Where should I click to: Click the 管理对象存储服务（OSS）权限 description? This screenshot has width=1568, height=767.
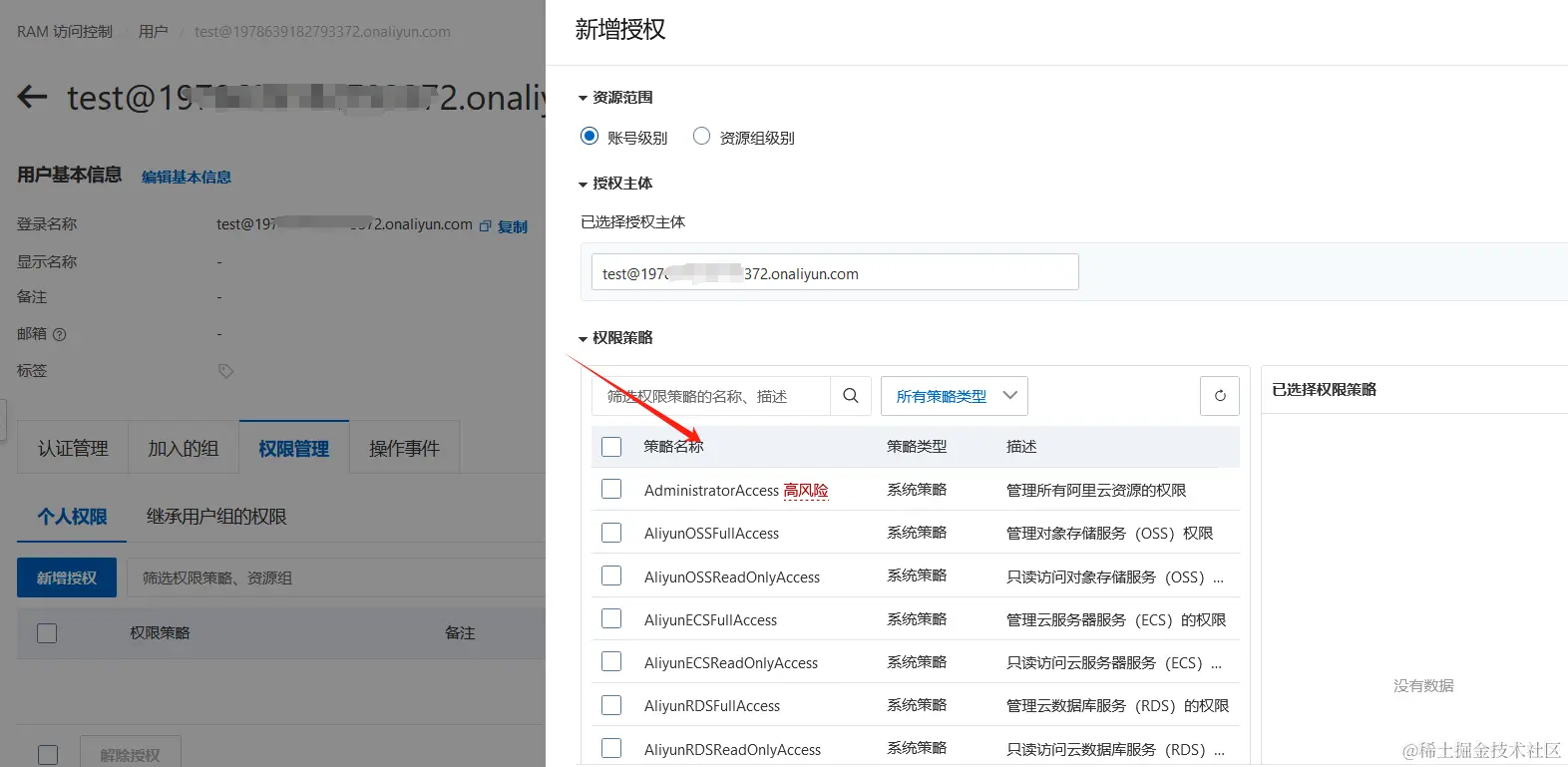tap(1109, 533)
